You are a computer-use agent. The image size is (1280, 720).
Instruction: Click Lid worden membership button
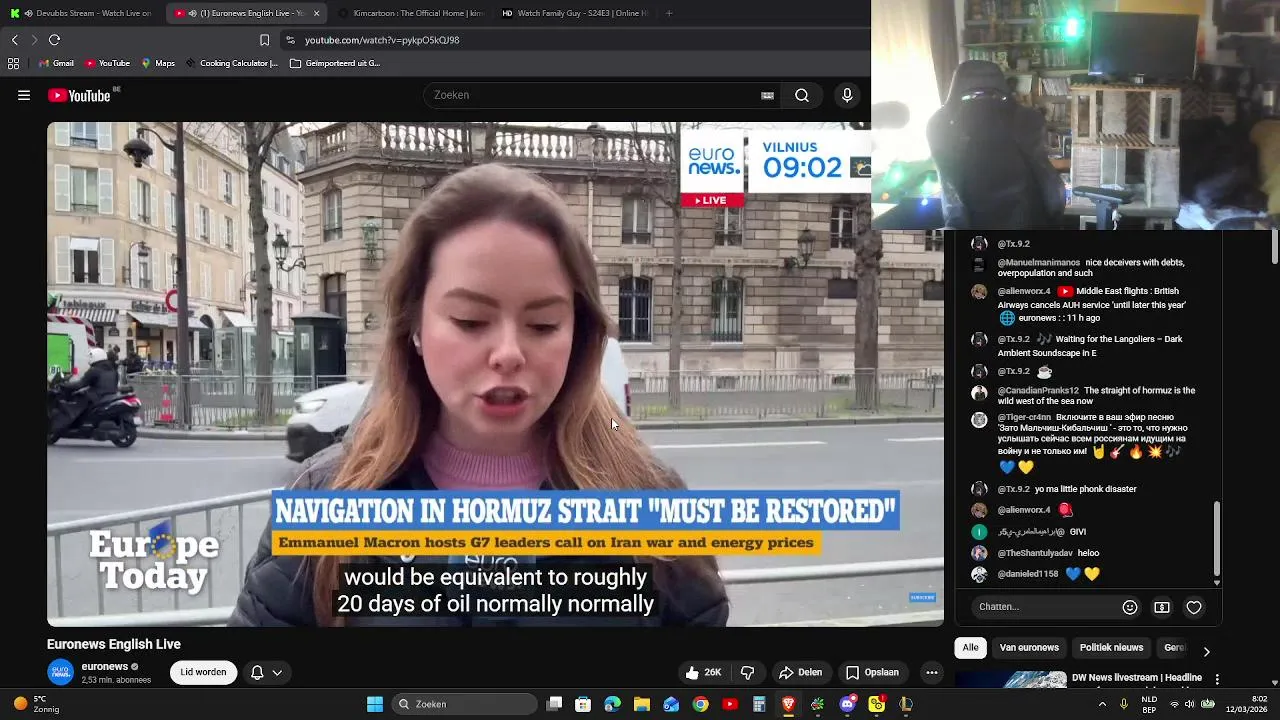coord(203,672)
